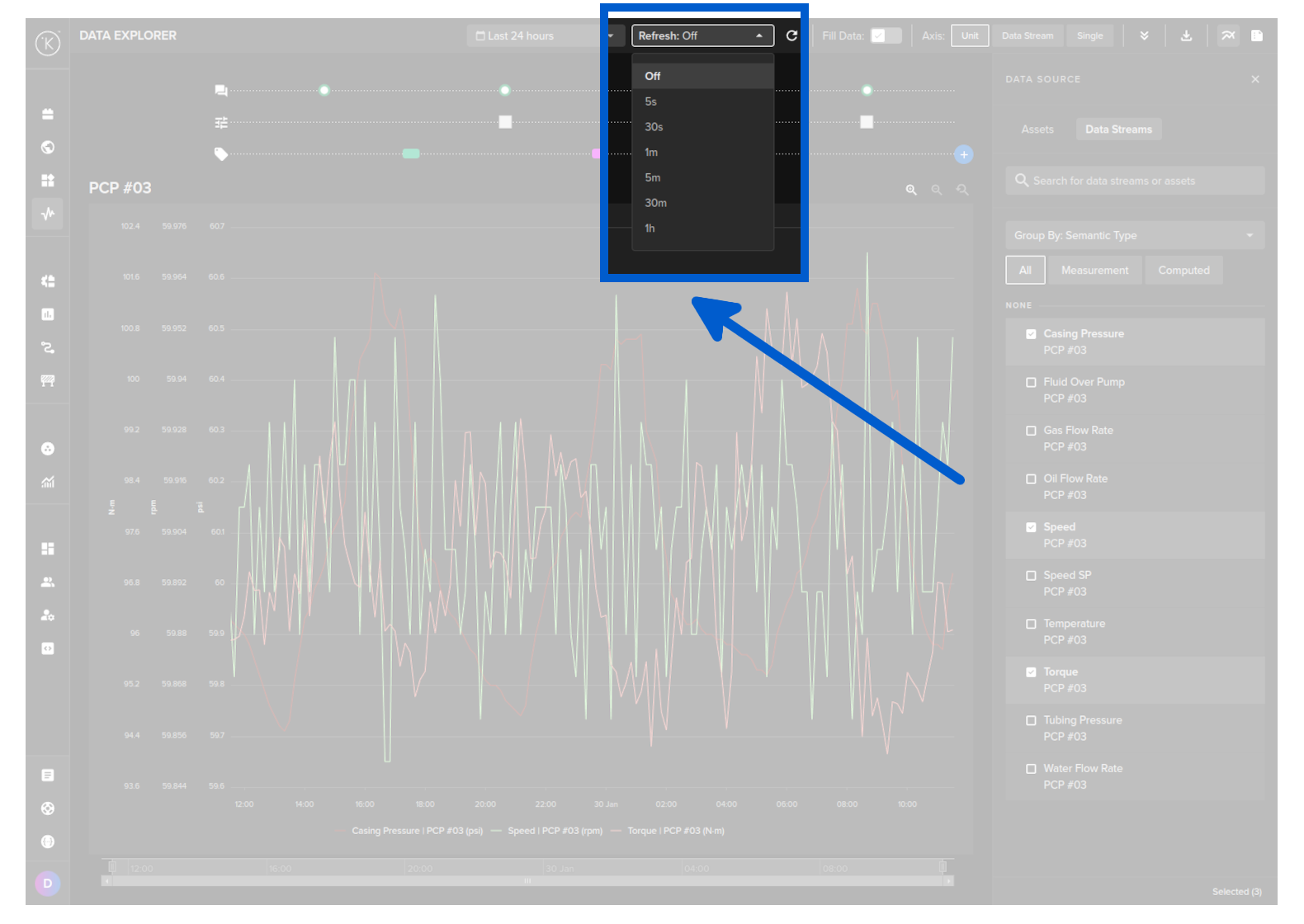Uncheck the Casing Pressure data stream
Image resolution: width=1304 pixels, height=924 pixels.
1031,334
